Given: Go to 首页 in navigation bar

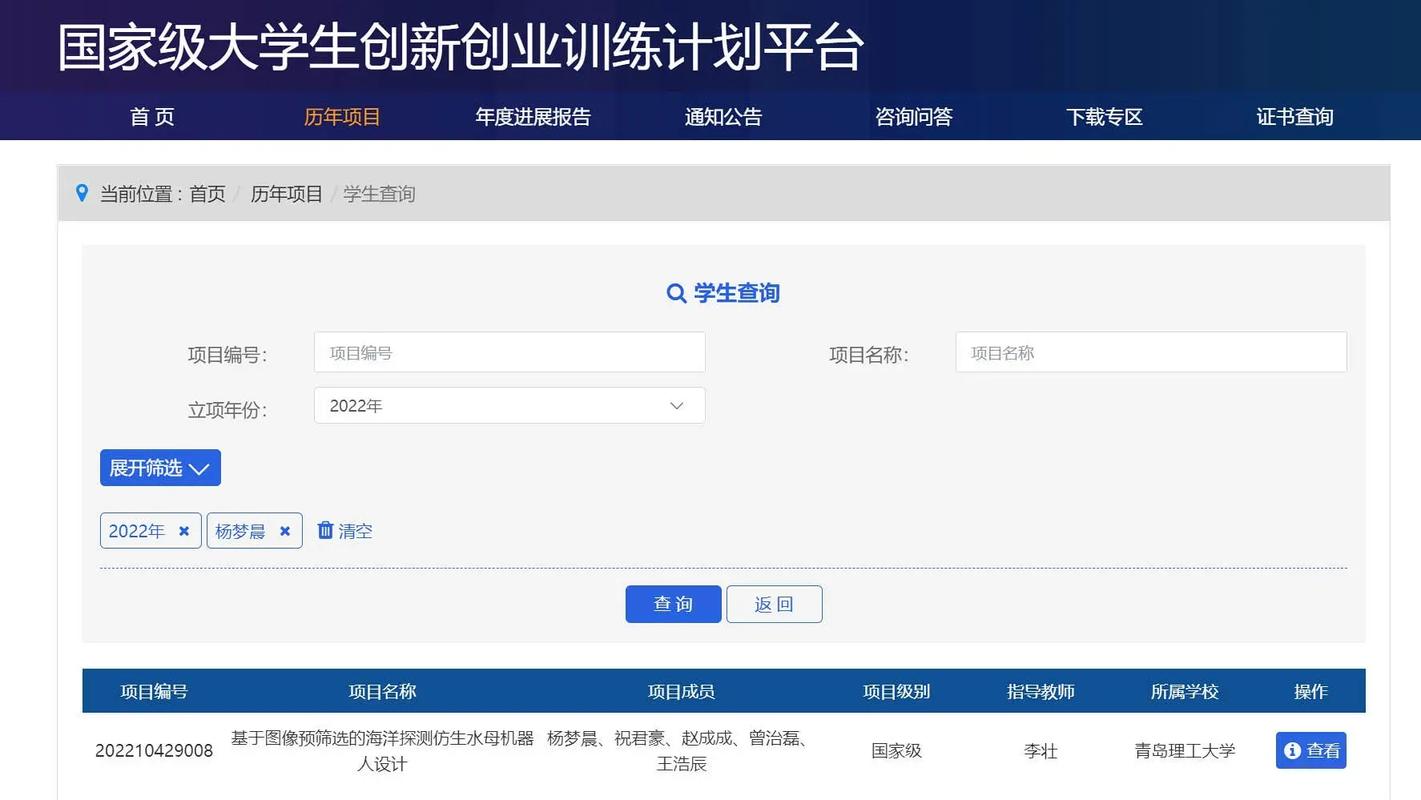Looking at the screenshot, I should coord(152,117).
